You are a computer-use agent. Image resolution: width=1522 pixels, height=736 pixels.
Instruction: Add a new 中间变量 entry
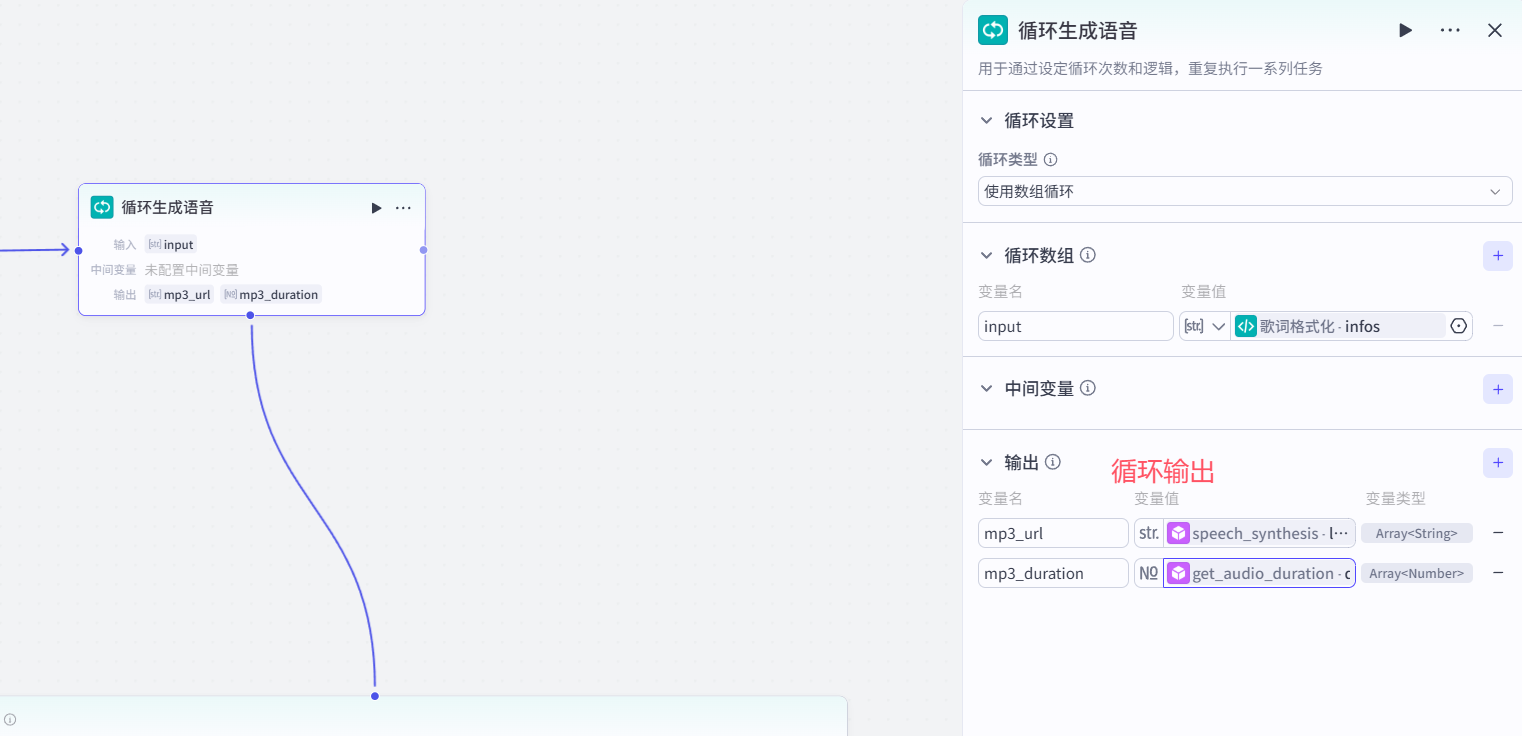(x=1497, y=389)
